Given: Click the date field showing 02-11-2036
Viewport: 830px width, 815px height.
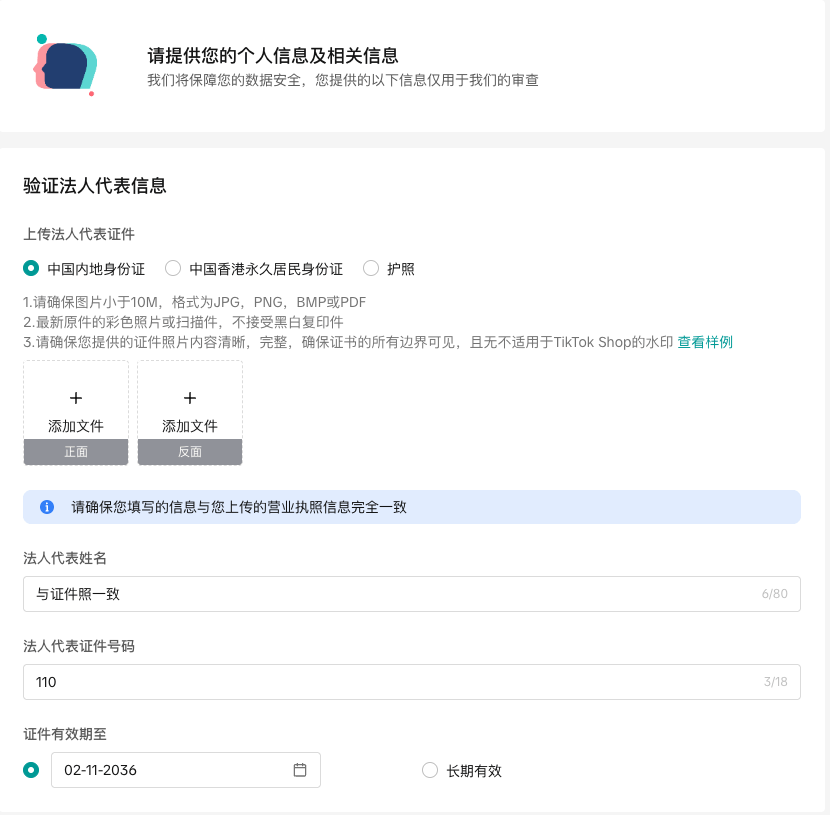Looking at the screenshot, I should [x=170, y=769].
